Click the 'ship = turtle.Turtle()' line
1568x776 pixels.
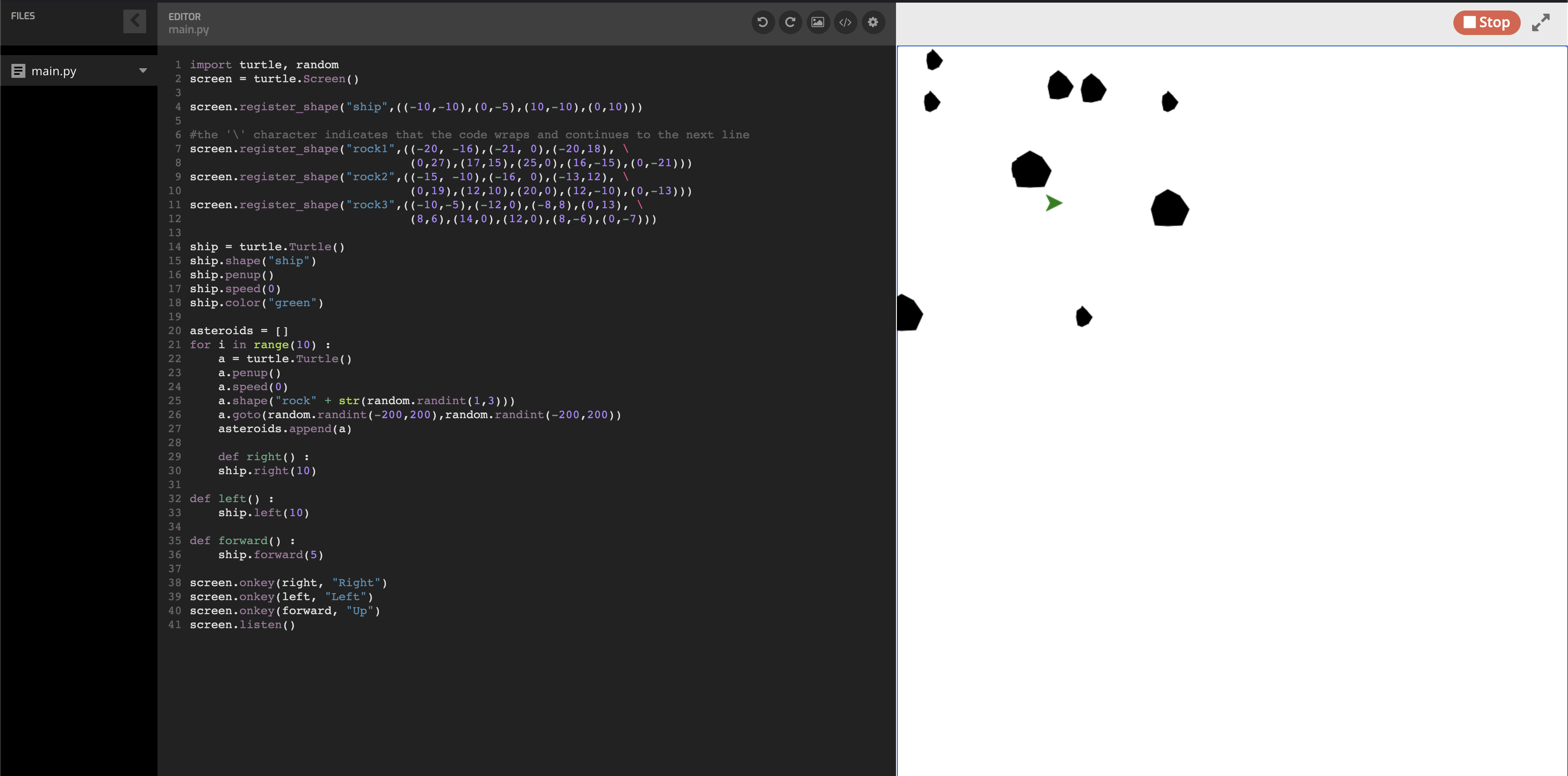click(x=267, y=247)
